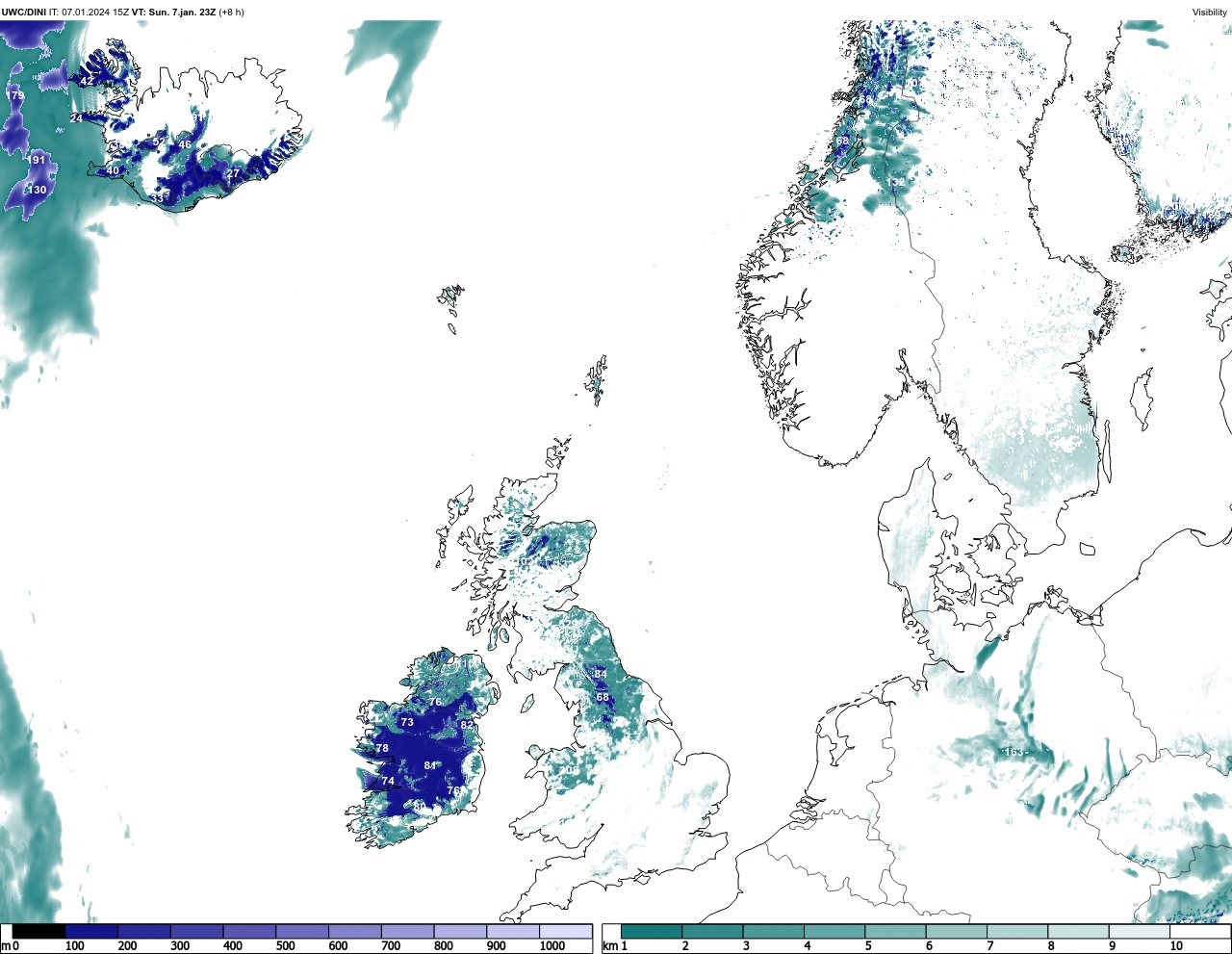The image size is (1232, 954).
Task: Click the '7' label on kilometre scale
Action: click(990, 946)
